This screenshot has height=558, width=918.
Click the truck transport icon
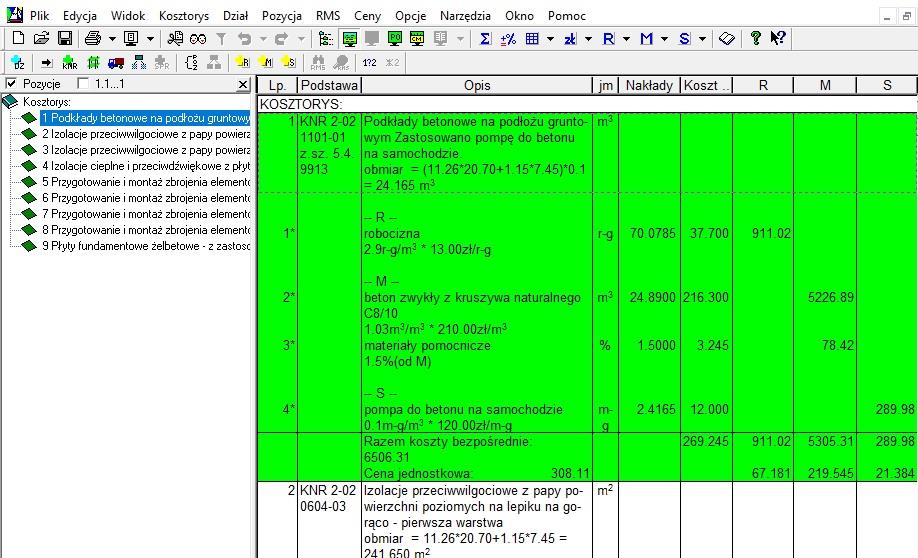115,62
